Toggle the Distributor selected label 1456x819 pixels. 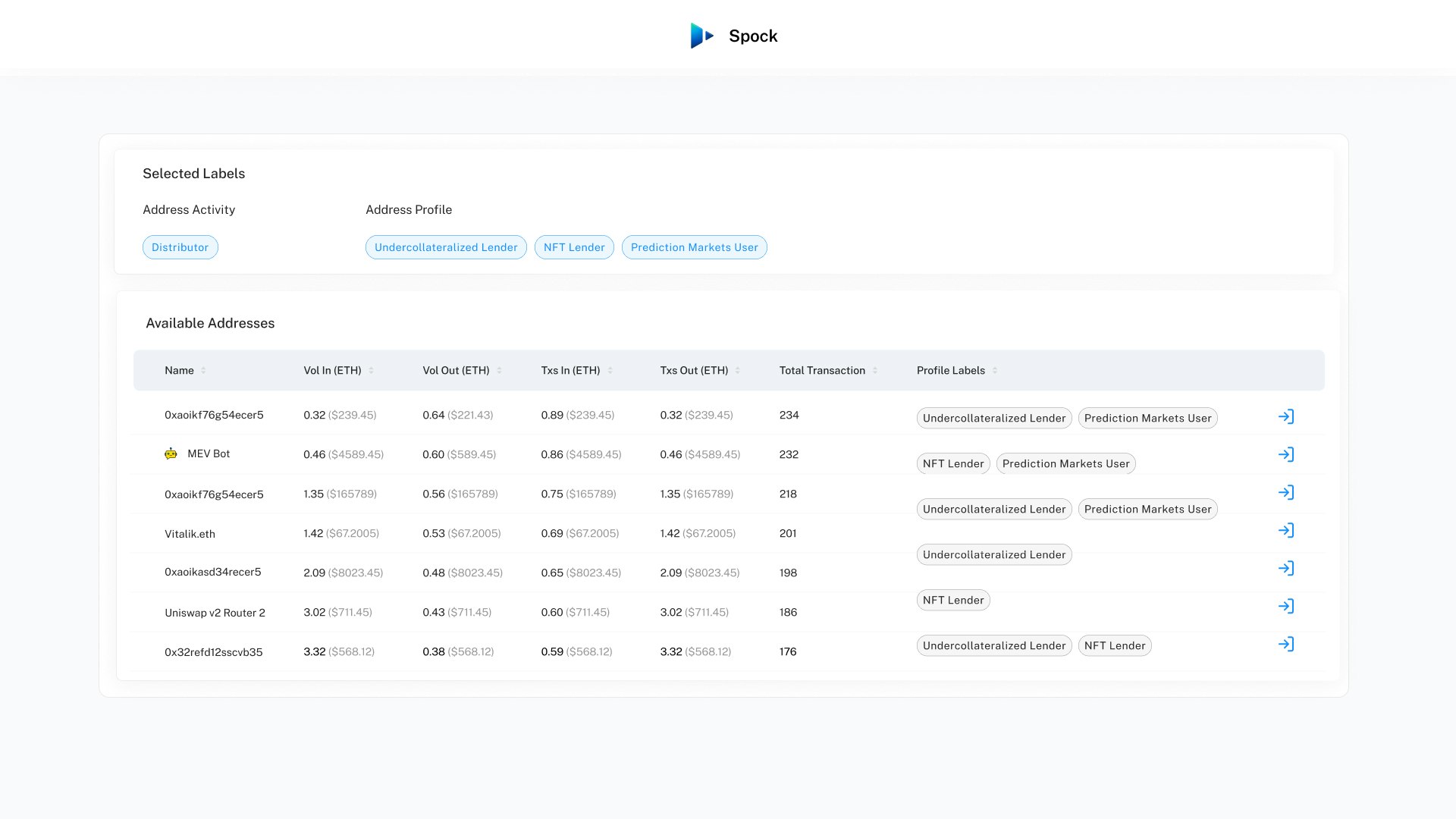(x=180, y=247)
